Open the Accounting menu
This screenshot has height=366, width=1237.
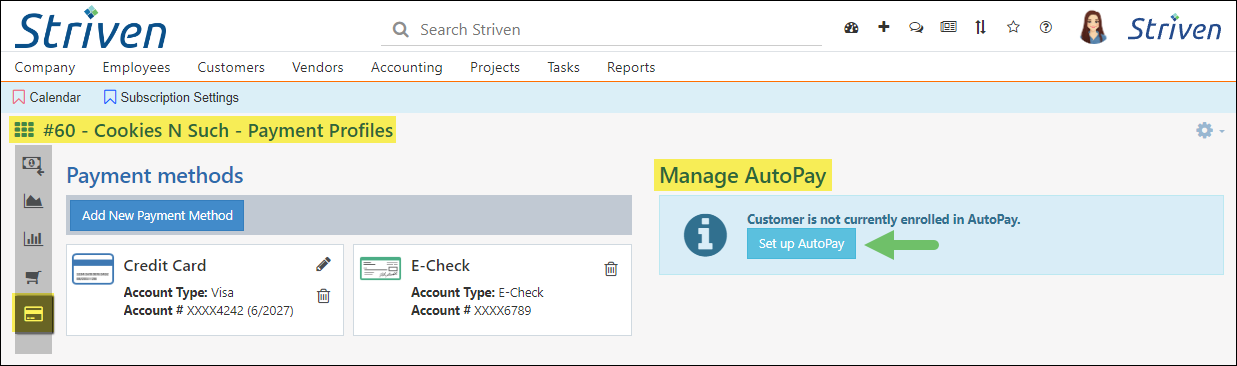tap(407, 67)
